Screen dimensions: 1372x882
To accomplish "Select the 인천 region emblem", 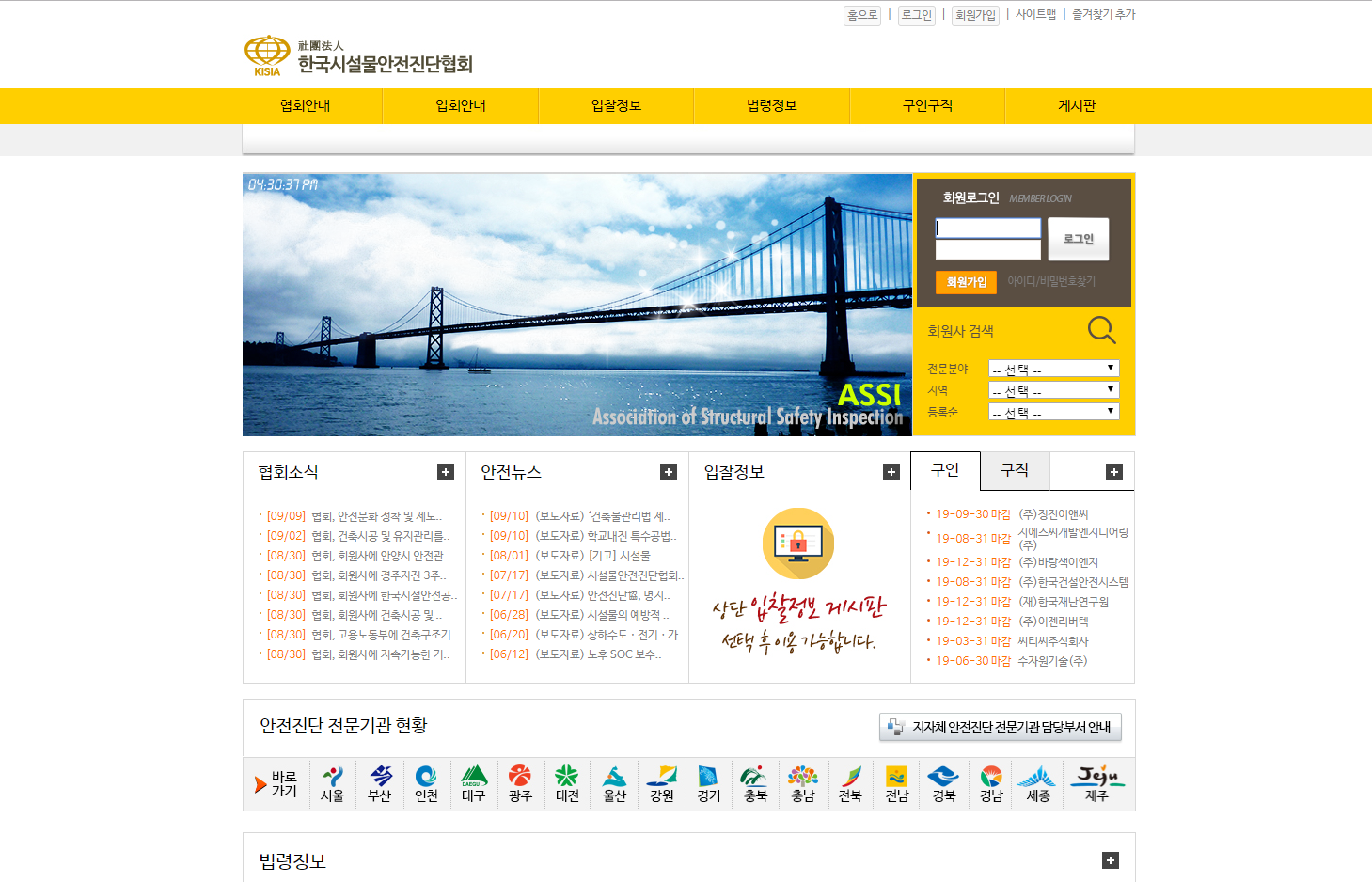I will 426,784.
